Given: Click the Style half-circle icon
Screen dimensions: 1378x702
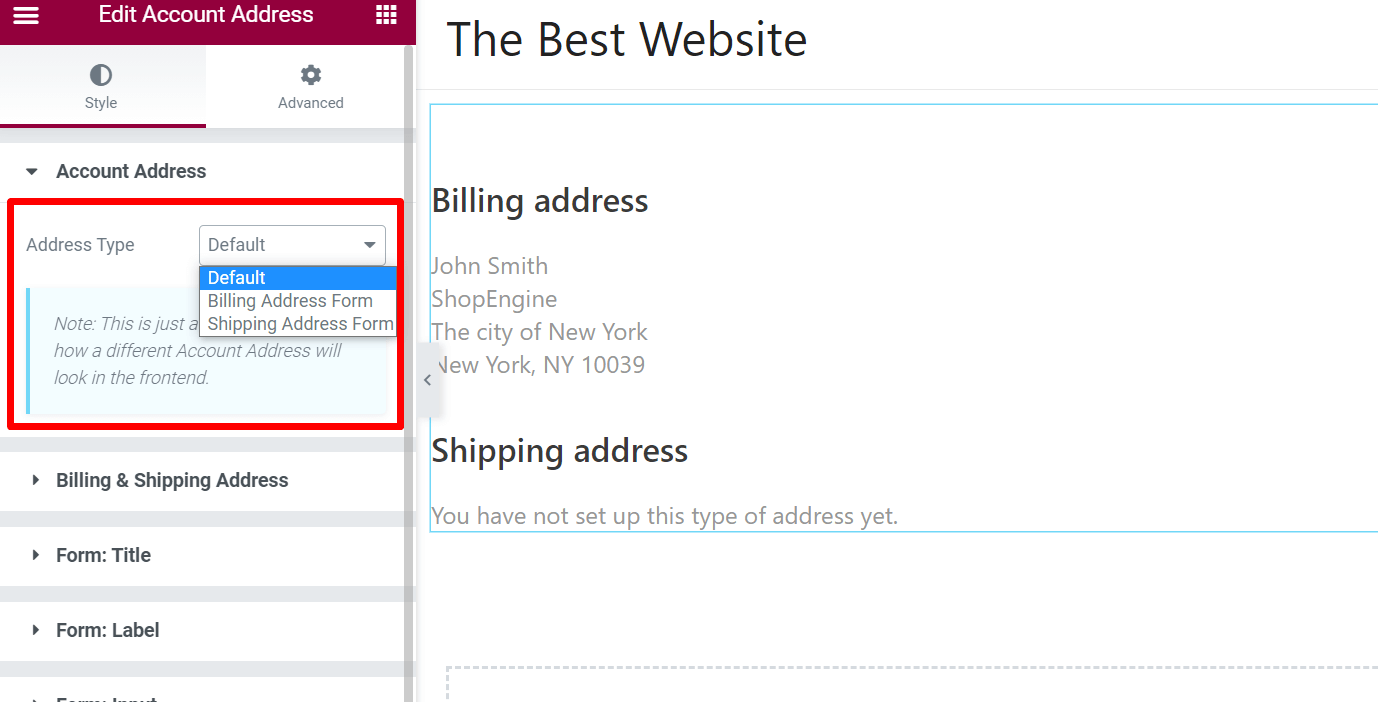Looking at the screenshot, I should 101,73.
